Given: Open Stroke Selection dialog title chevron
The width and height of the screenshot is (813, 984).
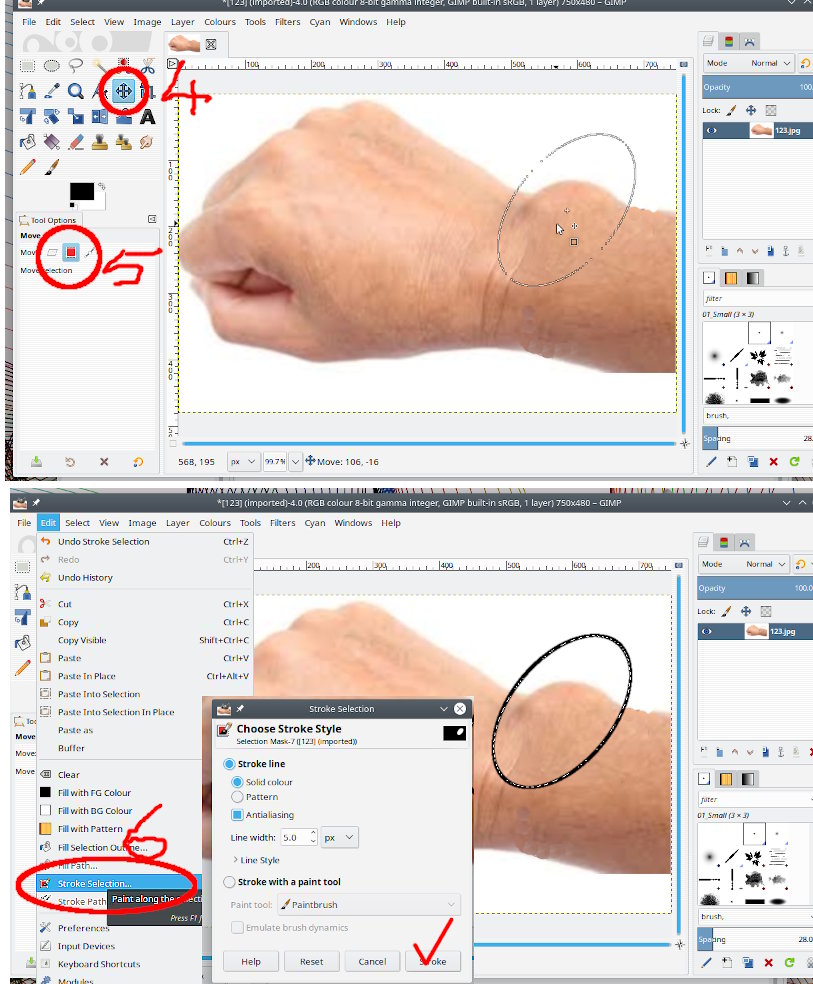Looking at the screenshot, I should point(444,709).
